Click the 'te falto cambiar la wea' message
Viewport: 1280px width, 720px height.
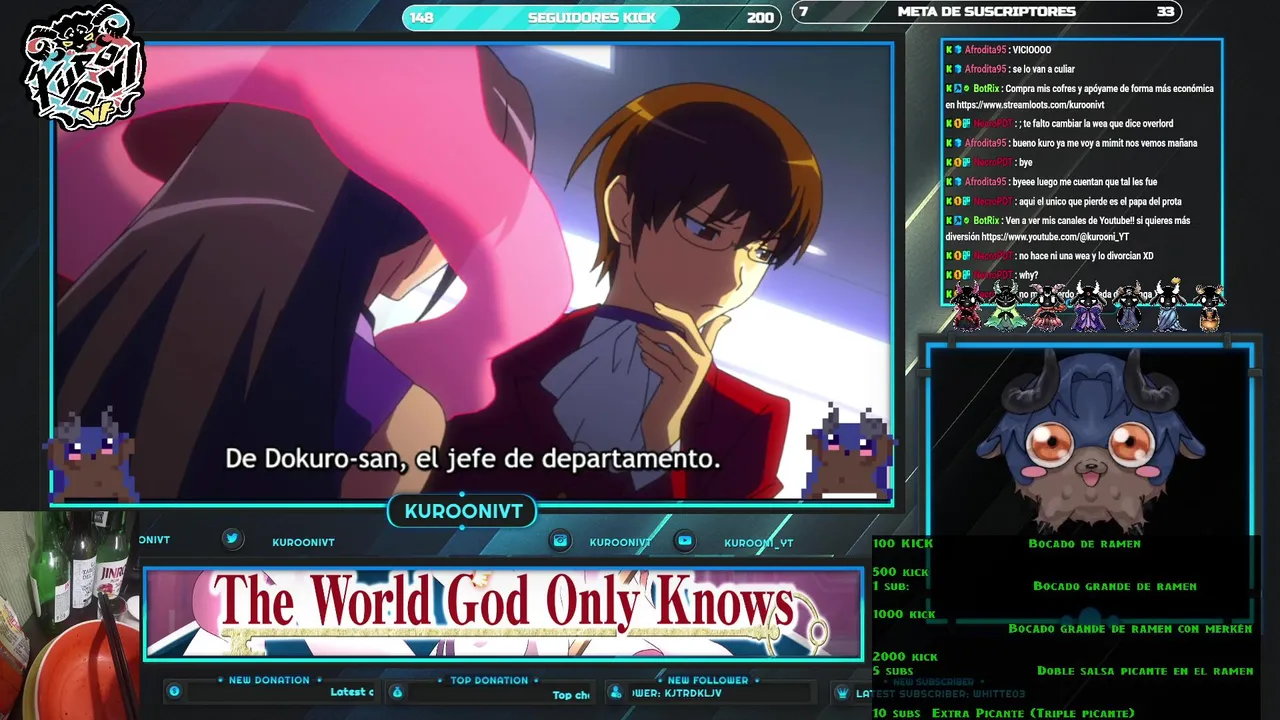click(x=1059, y=124)
